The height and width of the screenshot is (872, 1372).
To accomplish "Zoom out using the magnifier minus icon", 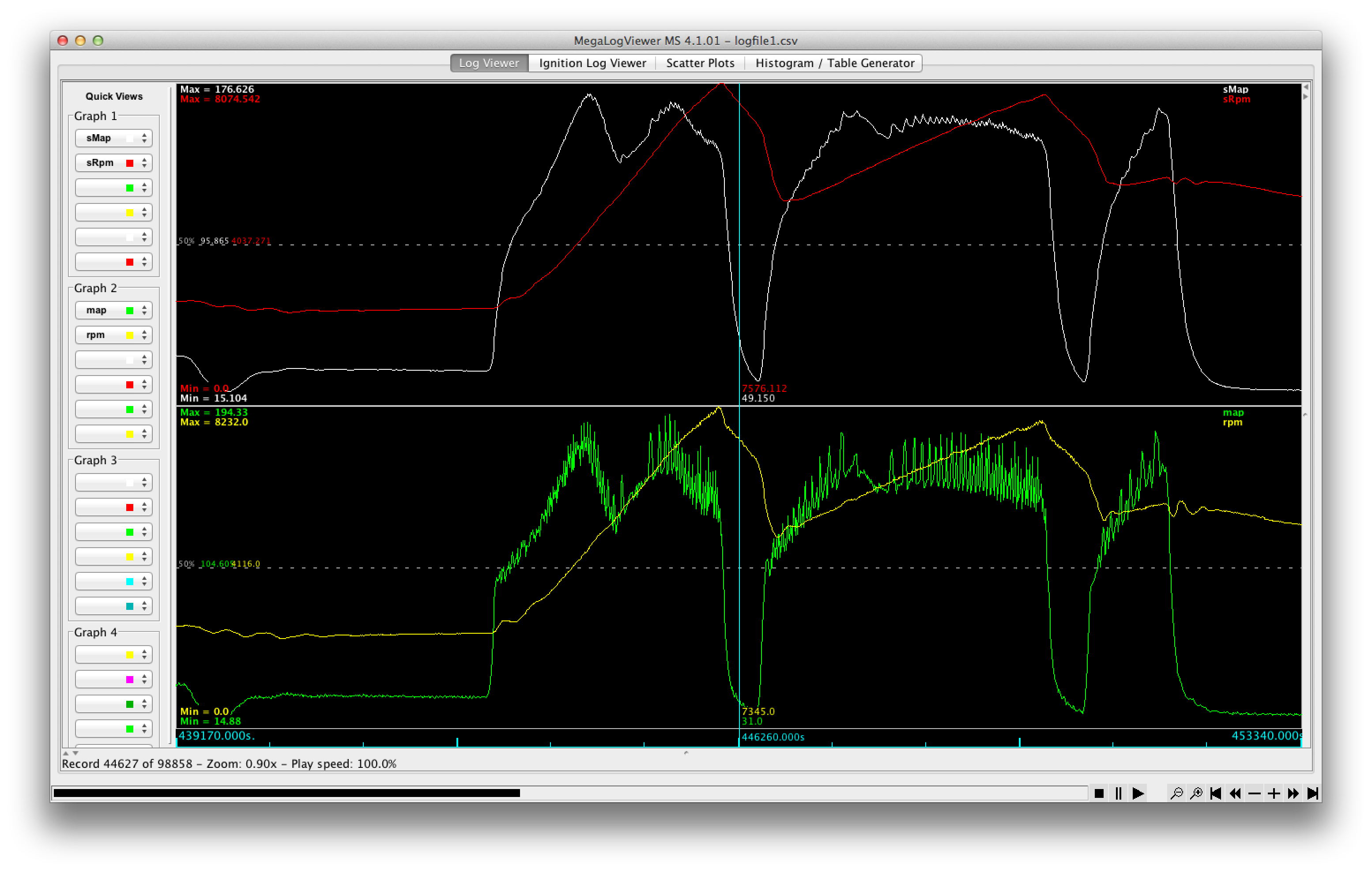I will click(1176, 793).
